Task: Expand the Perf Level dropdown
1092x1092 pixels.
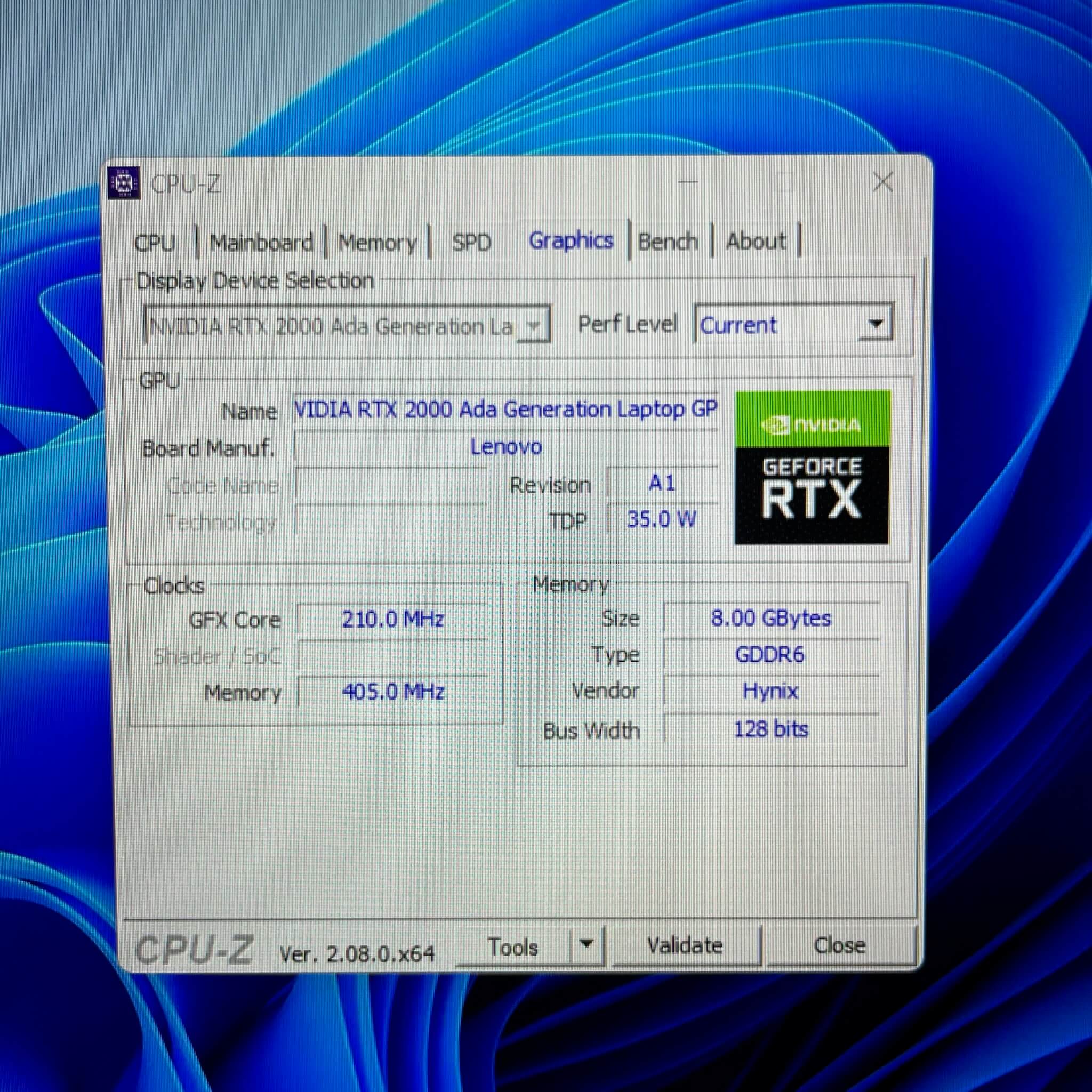Action: pos(794,324)
